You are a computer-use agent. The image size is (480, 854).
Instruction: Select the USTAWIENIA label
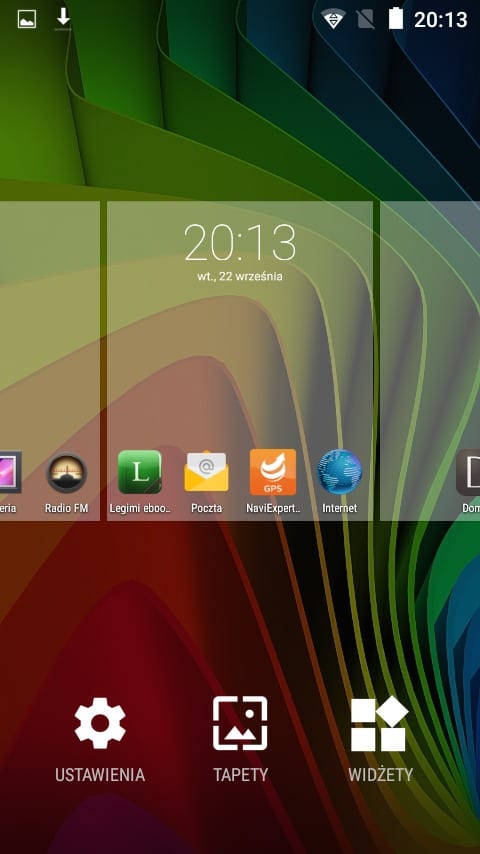pyautogui.click(x=100, y=775)
